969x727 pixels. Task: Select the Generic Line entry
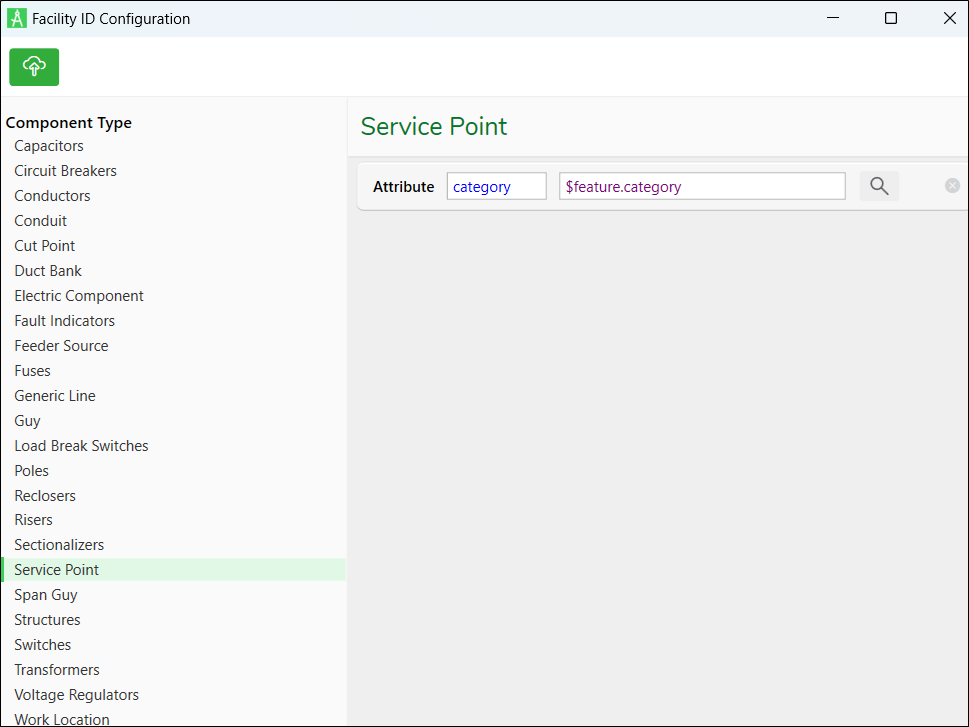55,396
